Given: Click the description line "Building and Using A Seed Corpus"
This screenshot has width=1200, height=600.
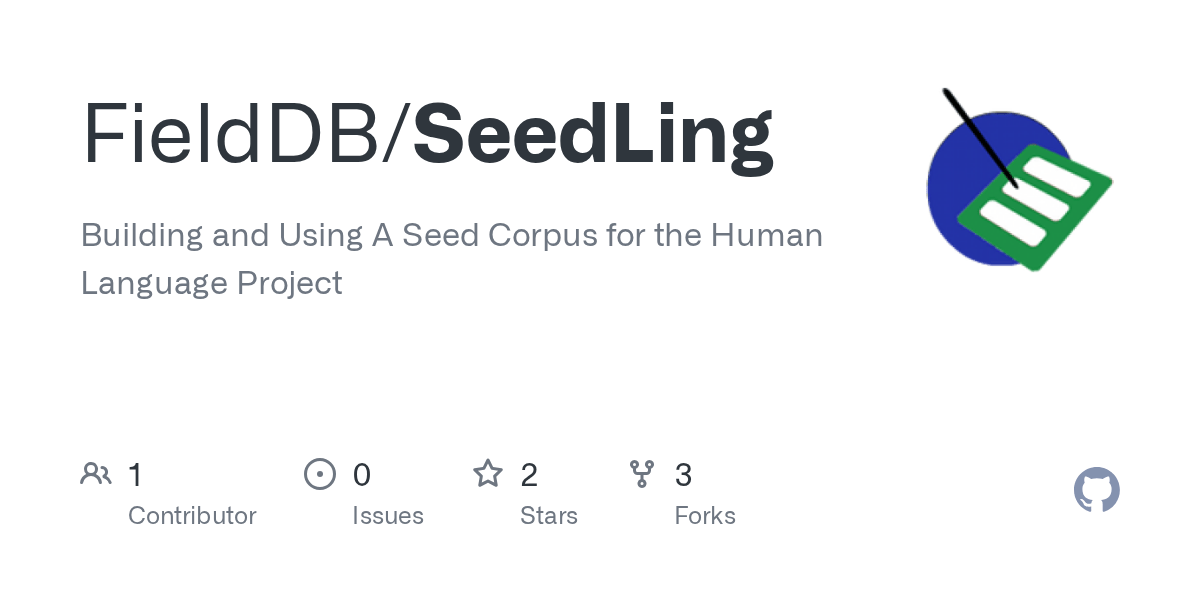Looking at the screenshot, I should click(x=452, y=236).
